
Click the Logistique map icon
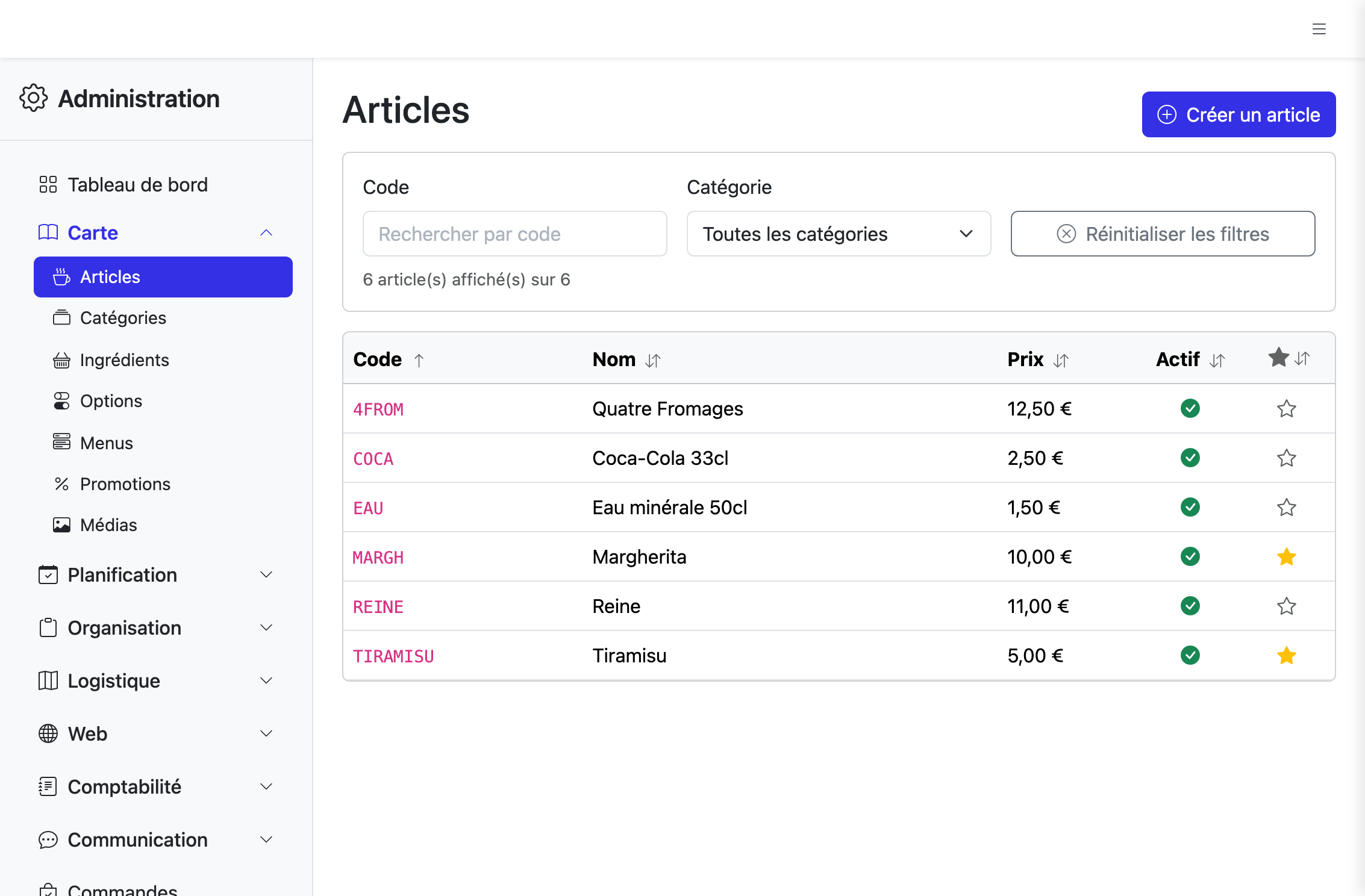click(x=48, y=680)
